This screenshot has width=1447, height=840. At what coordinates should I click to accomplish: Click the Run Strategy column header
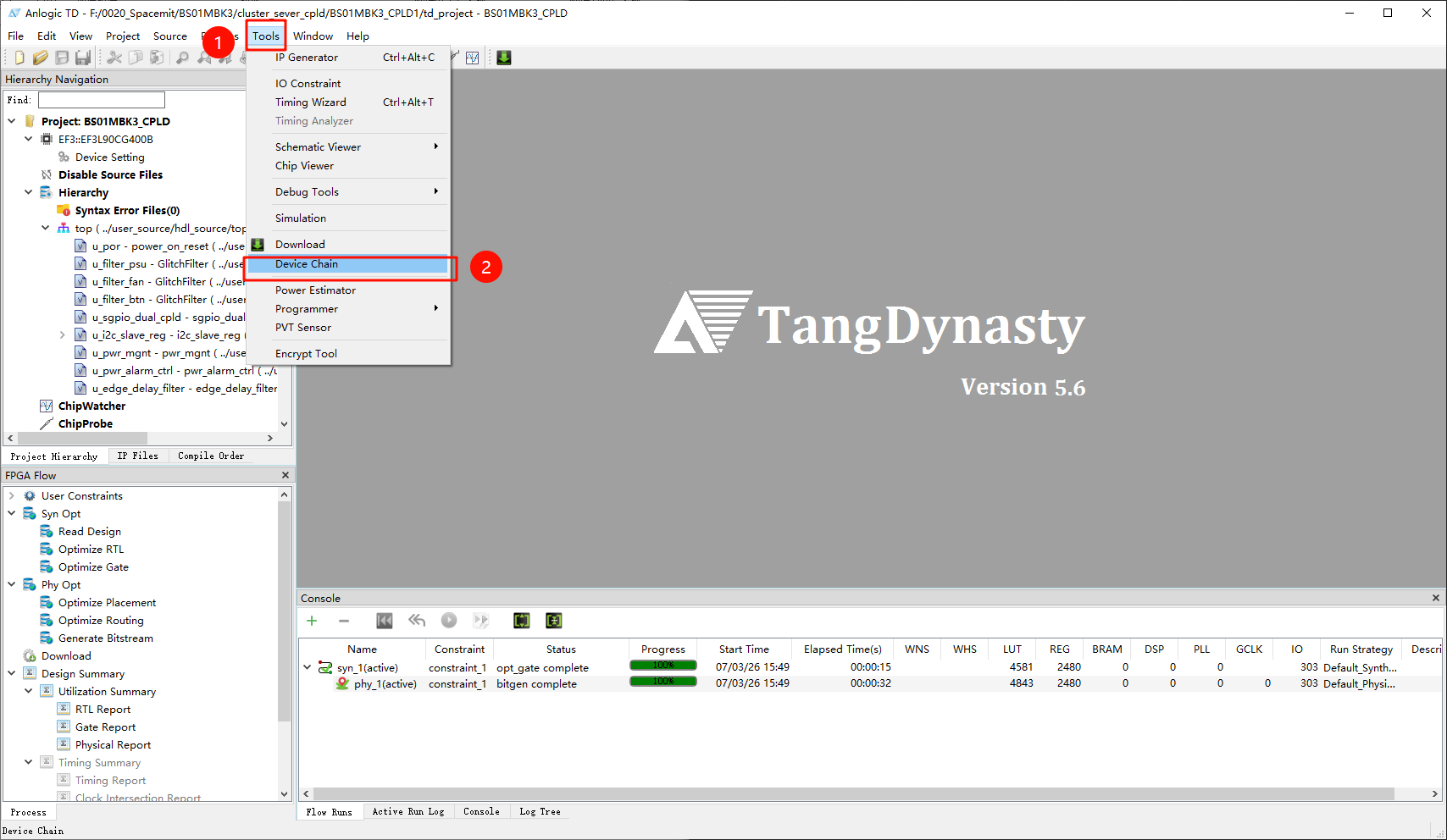click(x=1361, y=649)
